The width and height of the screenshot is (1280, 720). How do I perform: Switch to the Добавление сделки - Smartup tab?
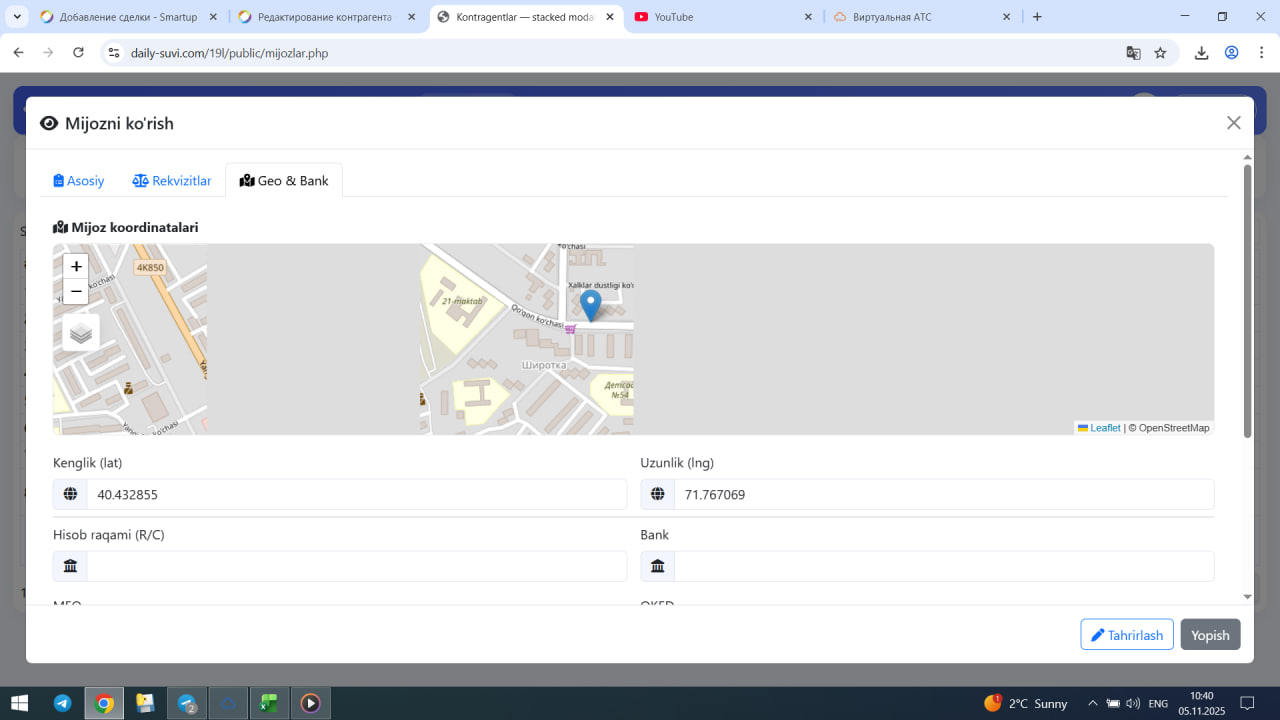128,17
